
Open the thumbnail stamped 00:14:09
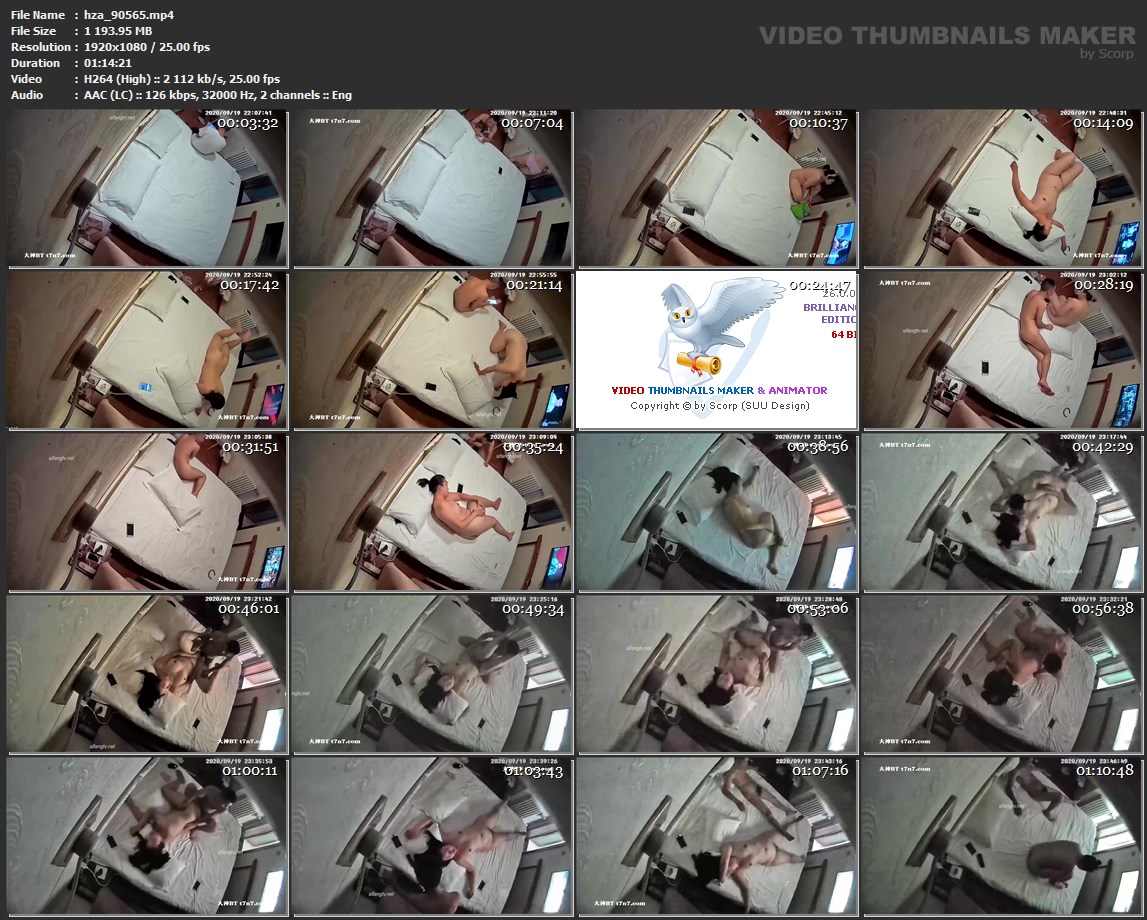1003,189
